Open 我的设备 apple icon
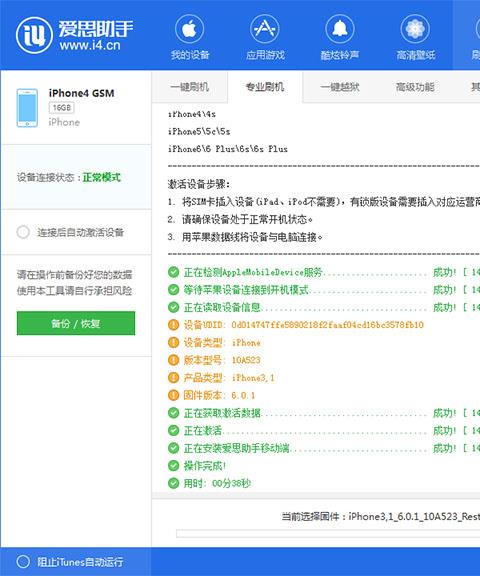The image size is (480, 576). (190, 29)
